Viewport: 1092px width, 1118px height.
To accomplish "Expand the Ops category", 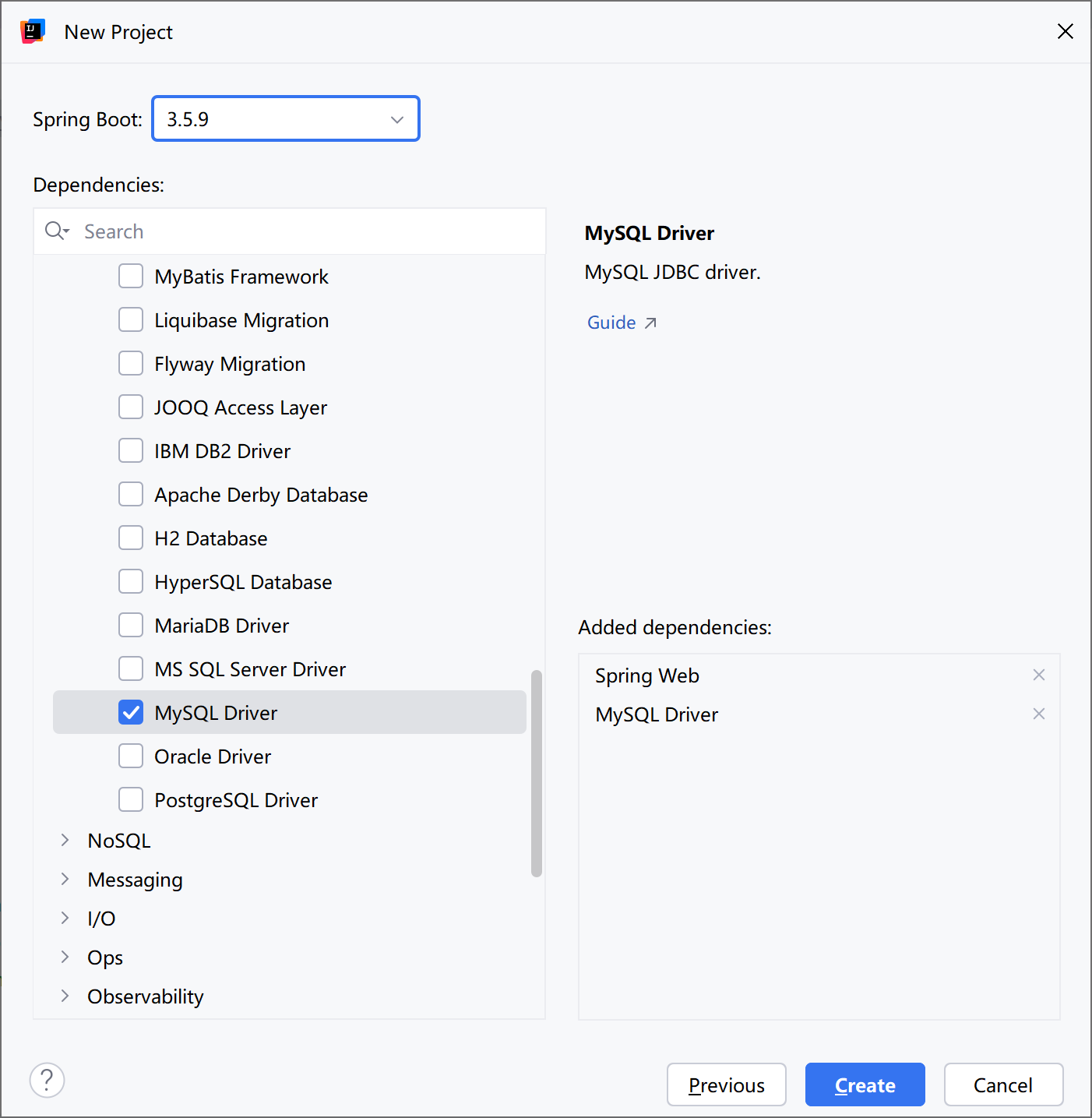I will point(65,957).
